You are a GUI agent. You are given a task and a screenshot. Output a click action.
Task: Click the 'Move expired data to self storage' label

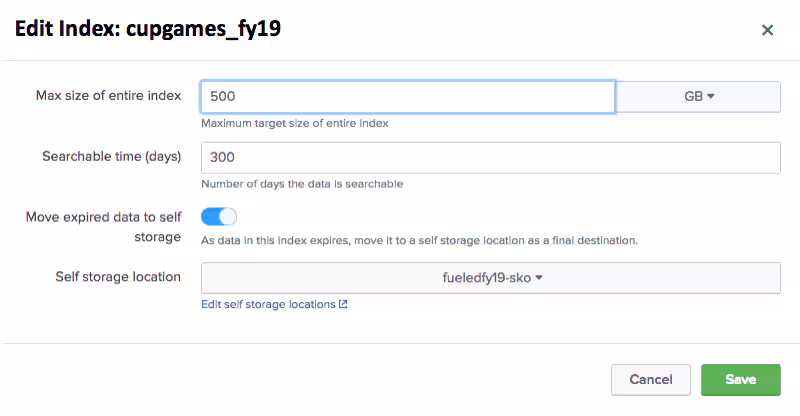[104, 226]
